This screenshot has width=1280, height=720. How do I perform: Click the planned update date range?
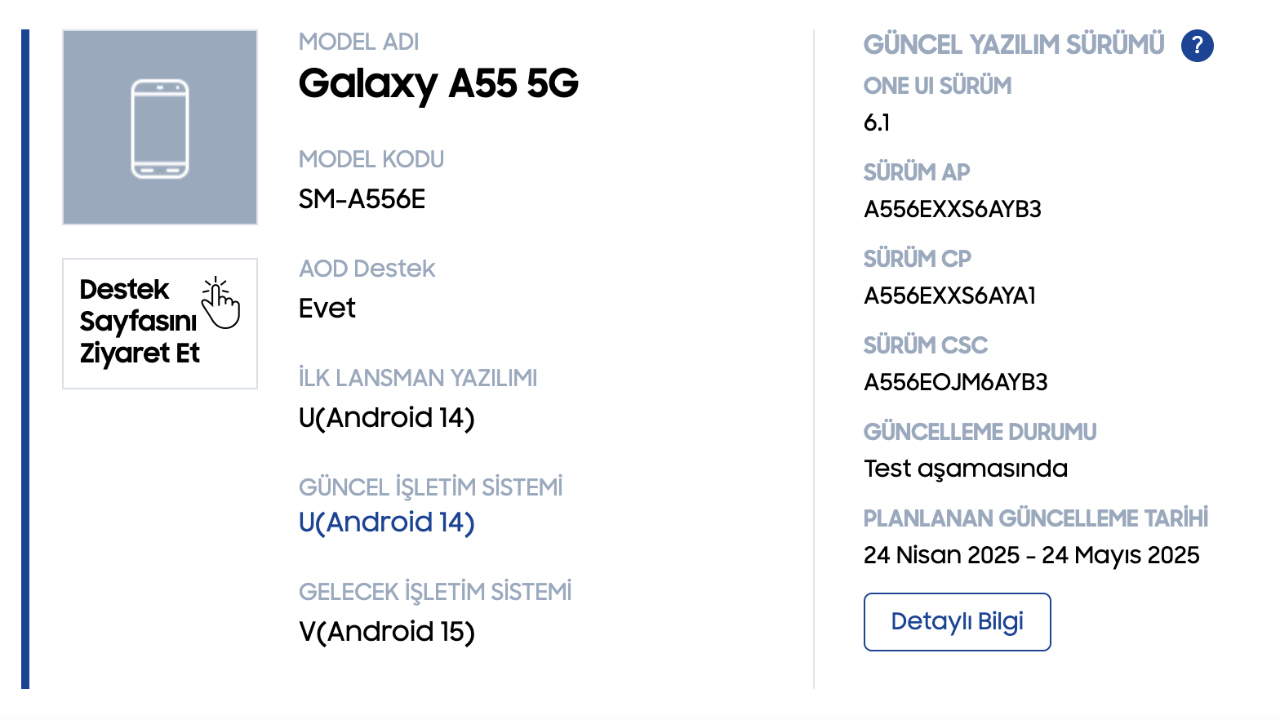point(1032,555)
